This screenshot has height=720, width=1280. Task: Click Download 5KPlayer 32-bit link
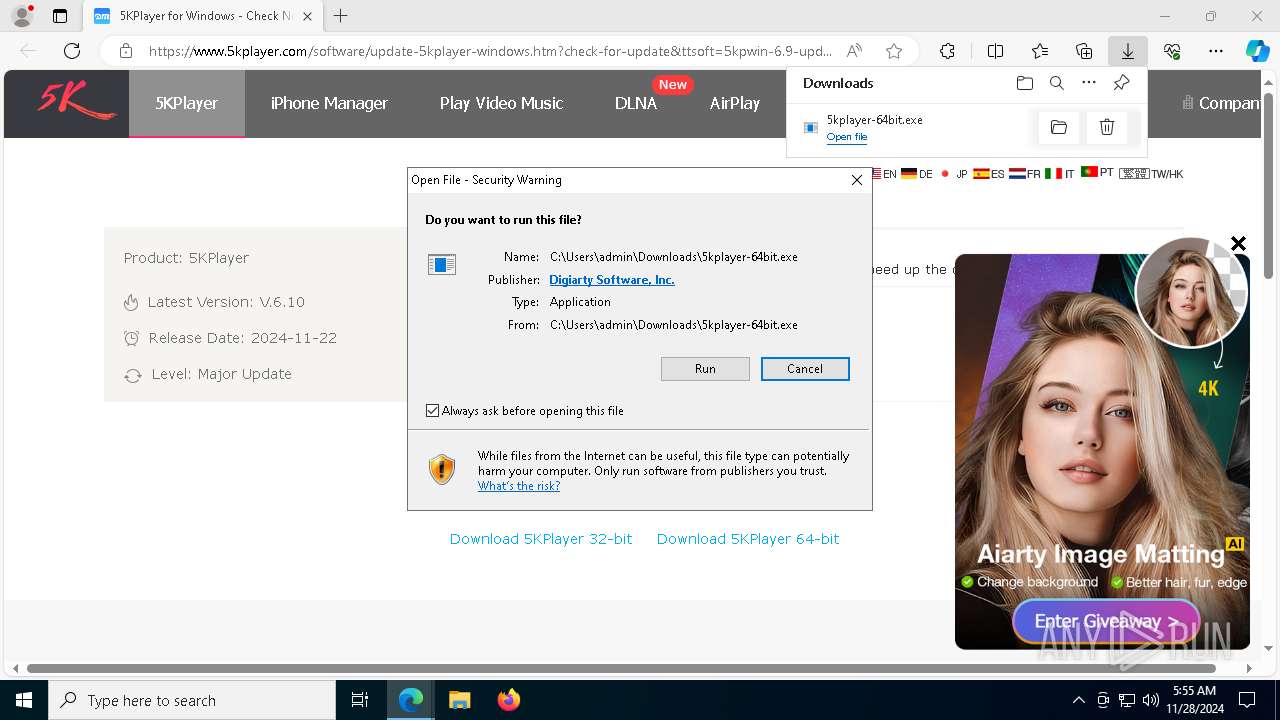coord(541,539)
